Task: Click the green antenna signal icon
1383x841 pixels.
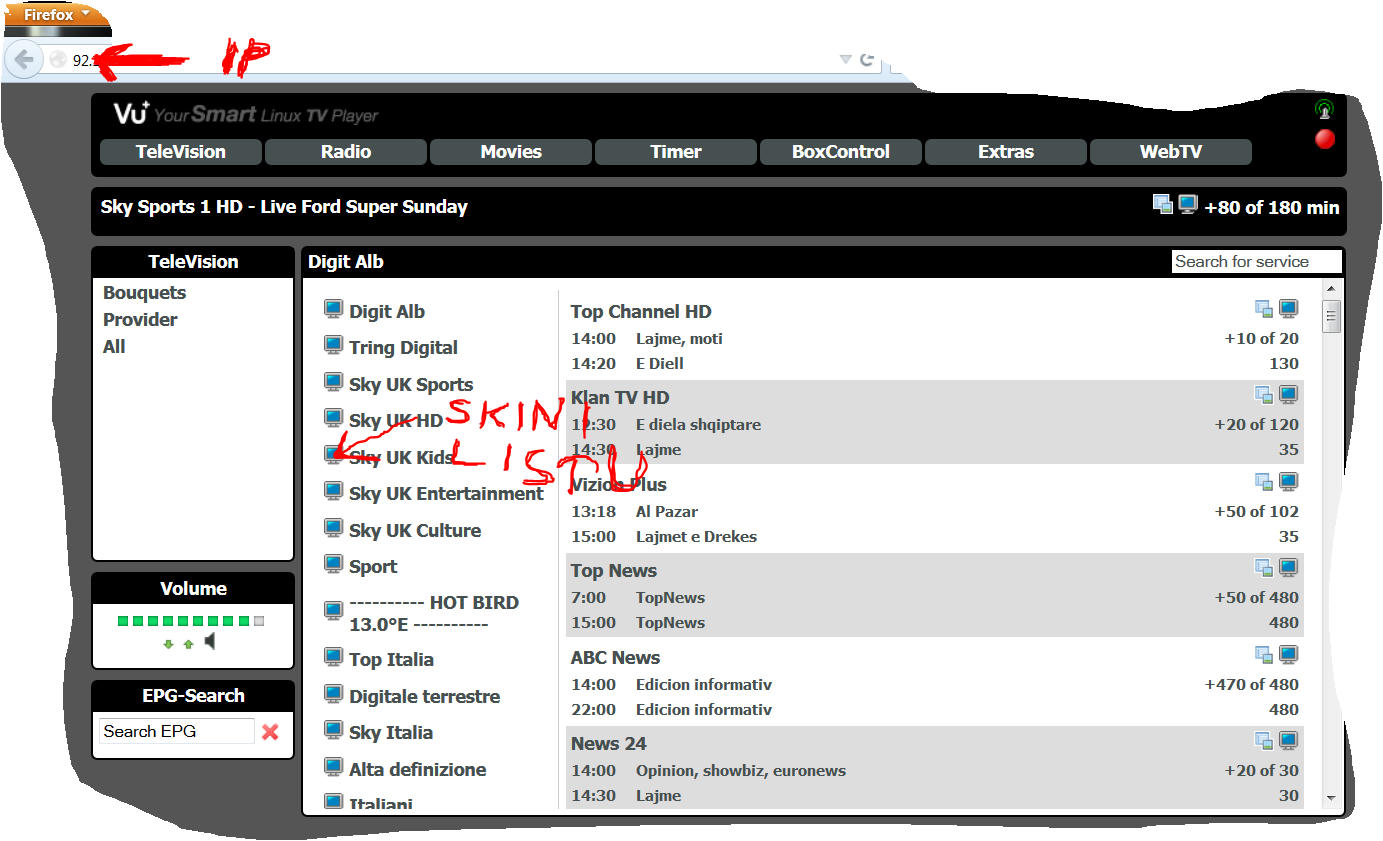Action: (1324, 110)
